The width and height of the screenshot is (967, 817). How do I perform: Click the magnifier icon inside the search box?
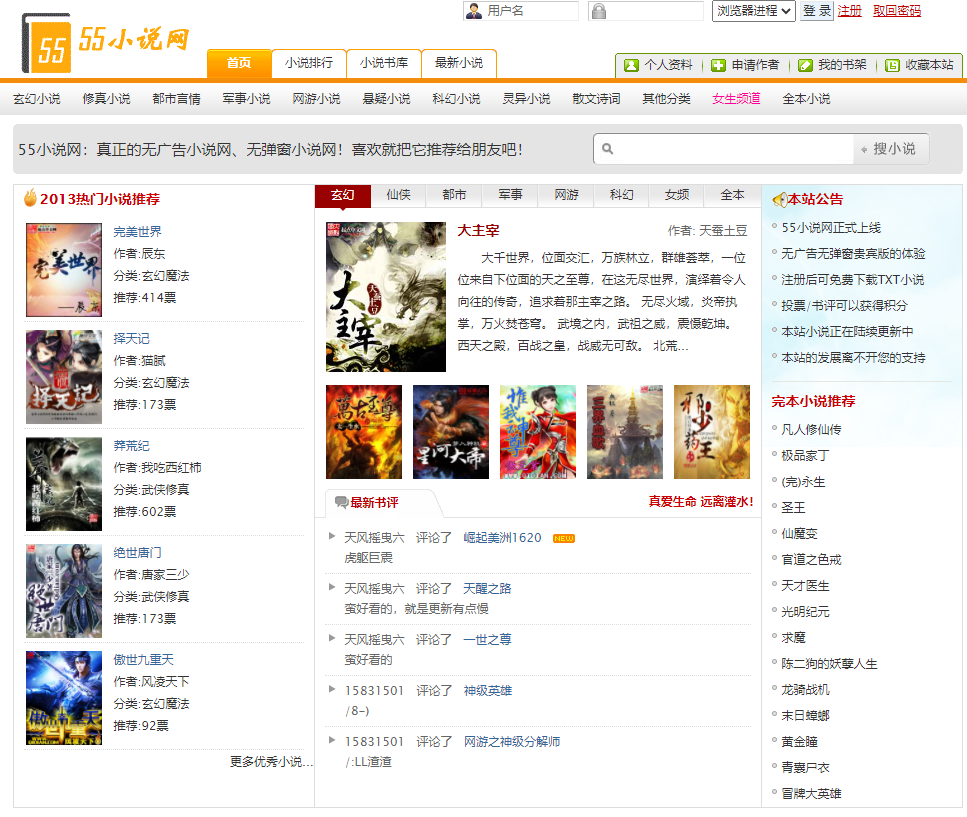(609, 148)
